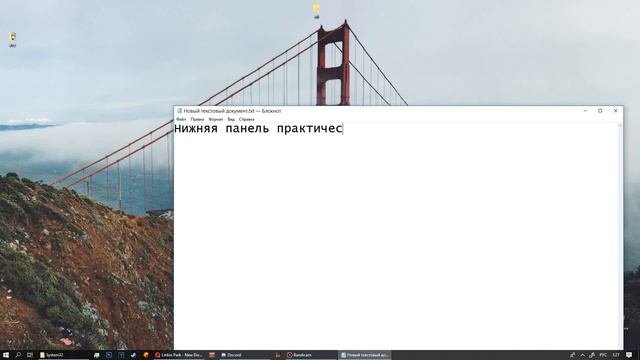Open the Action Center notifications icon
640x360 pixels.
(x=629, y=355)
